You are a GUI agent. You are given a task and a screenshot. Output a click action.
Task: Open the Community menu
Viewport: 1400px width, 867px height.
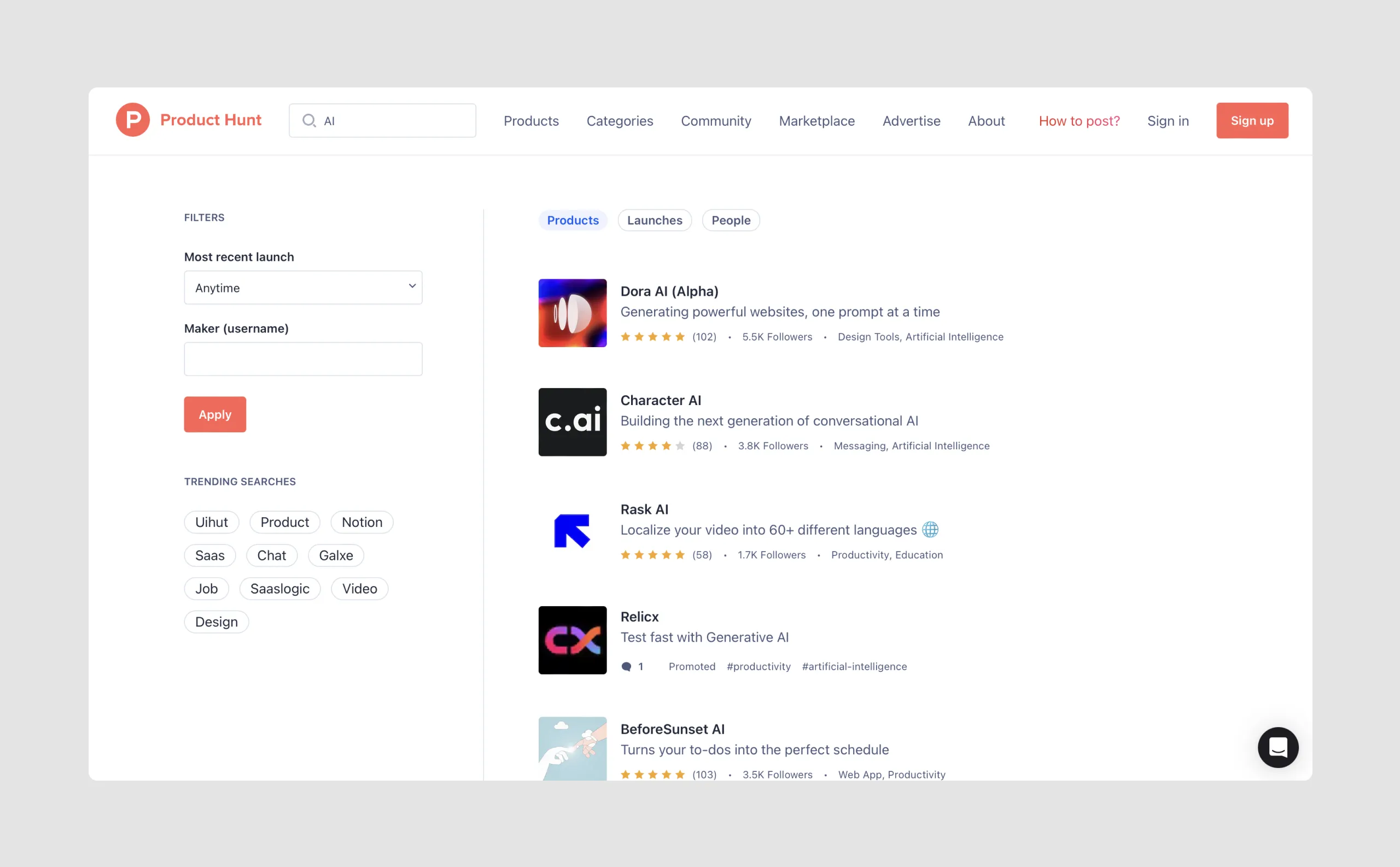(x=716, y=121)
